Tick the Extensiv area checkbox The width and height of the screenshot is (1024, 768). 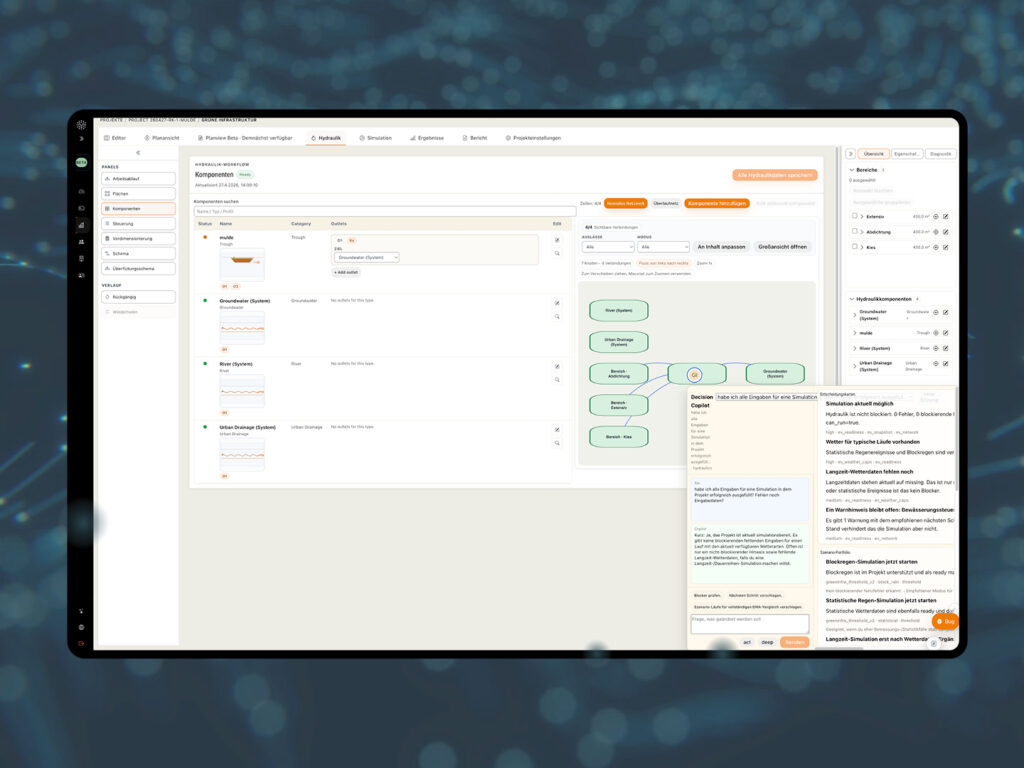pos(854,216)
